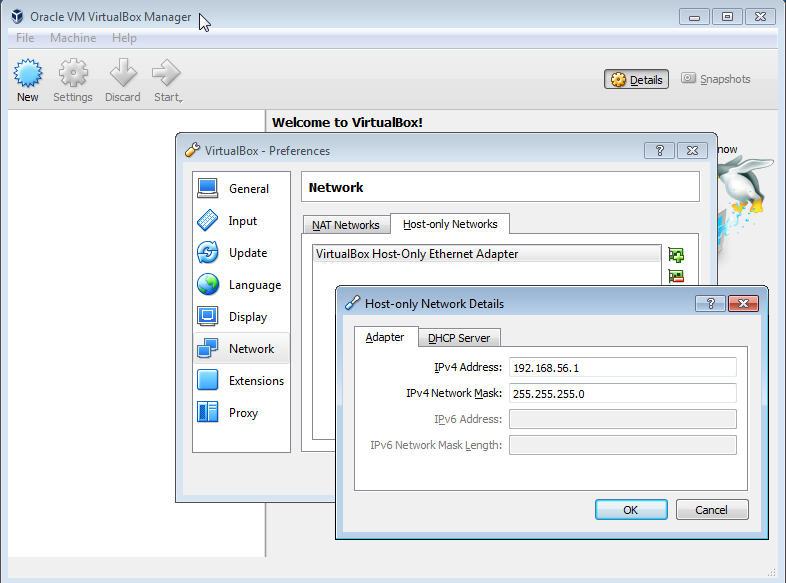Switch to the DHCP Server tab
786x583 pixels.
click(459, 338)
